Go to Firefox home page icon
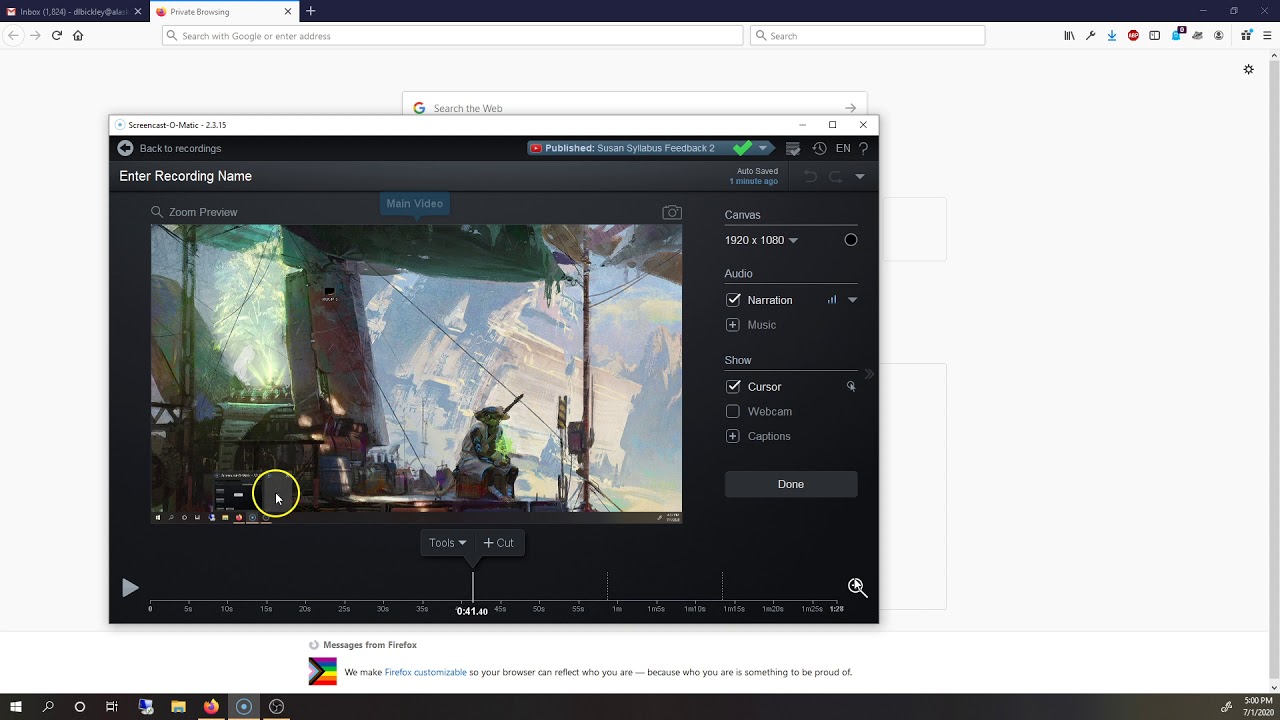This screenshot has height=720, width=1280. (78, 35)
